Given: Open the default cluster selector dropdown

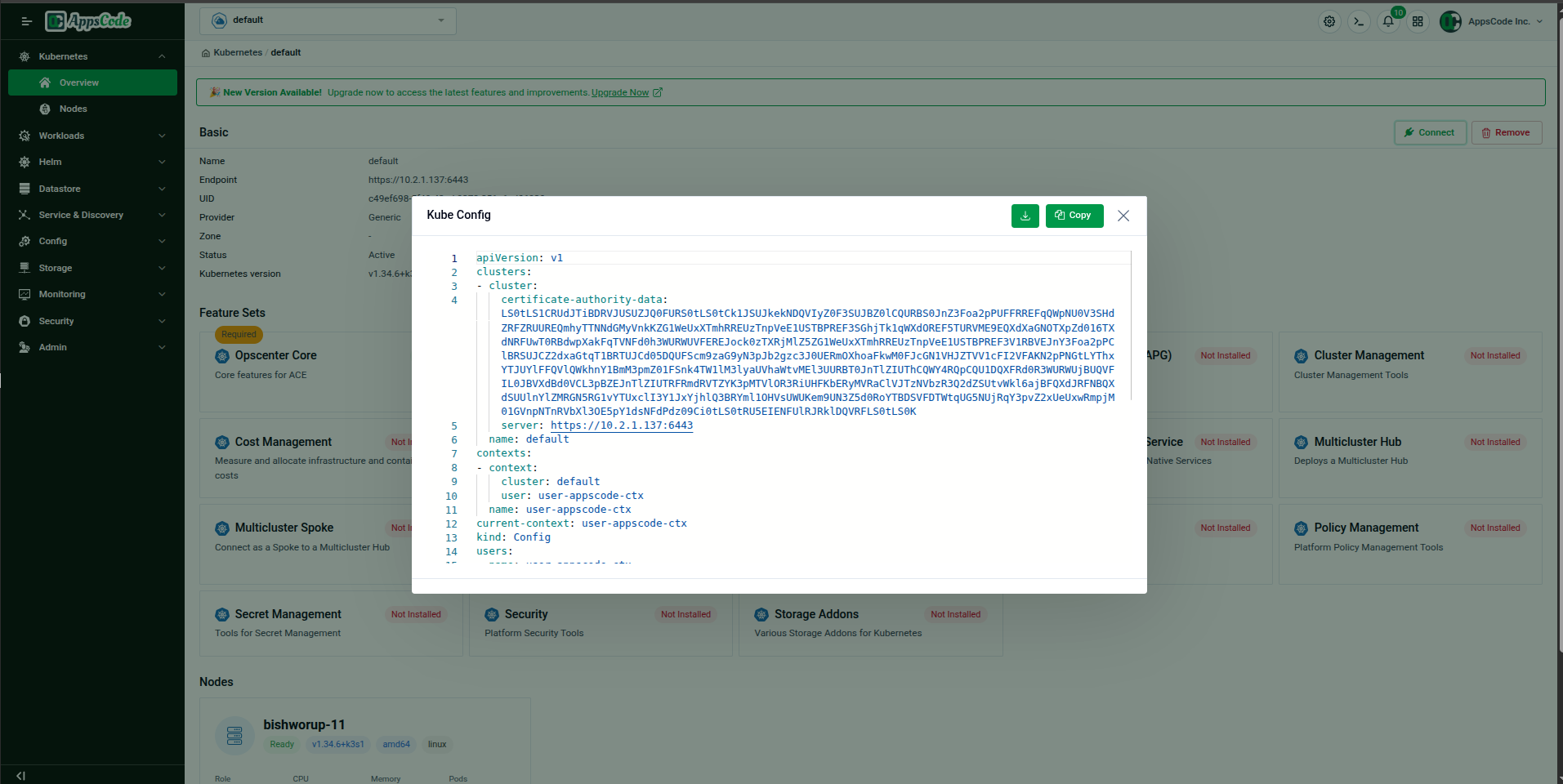Looking at the screenshot, I should coord(327,20).
